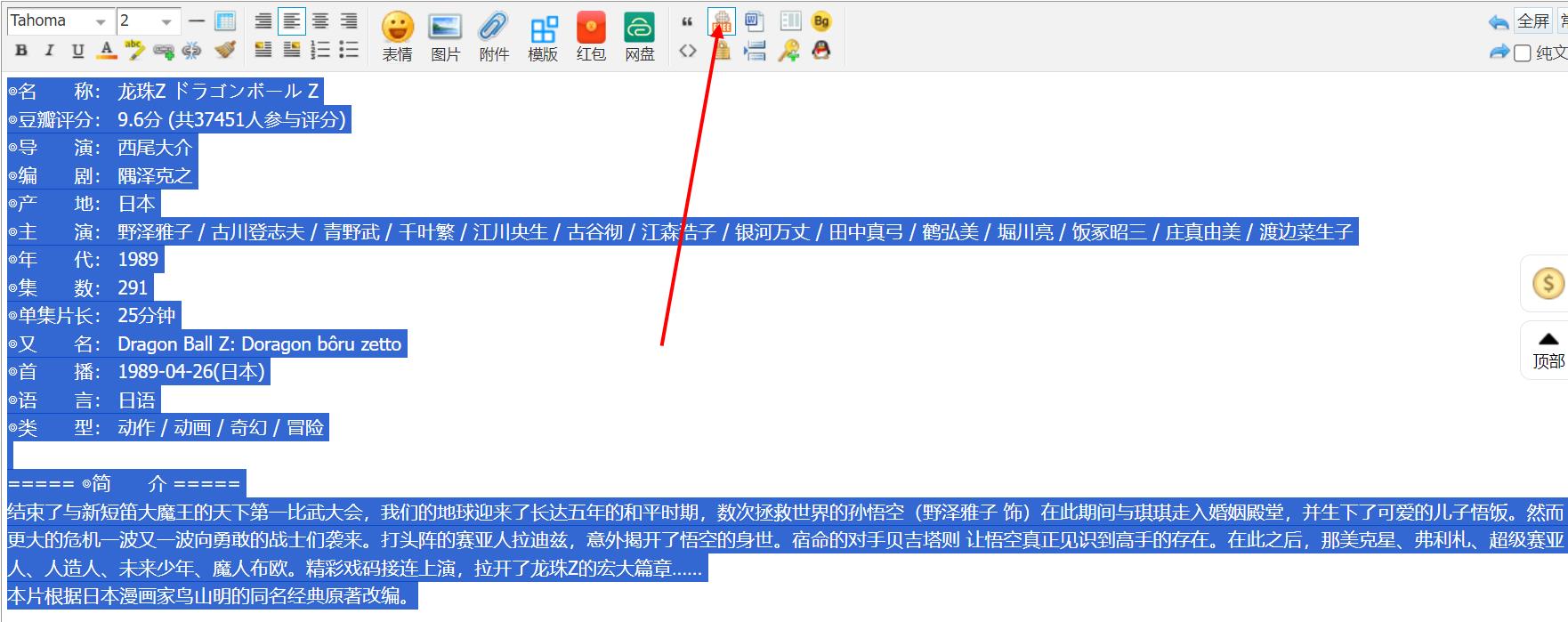Click the 产 地: 日本 line
1568x622 pixels.
pos(84,204)
